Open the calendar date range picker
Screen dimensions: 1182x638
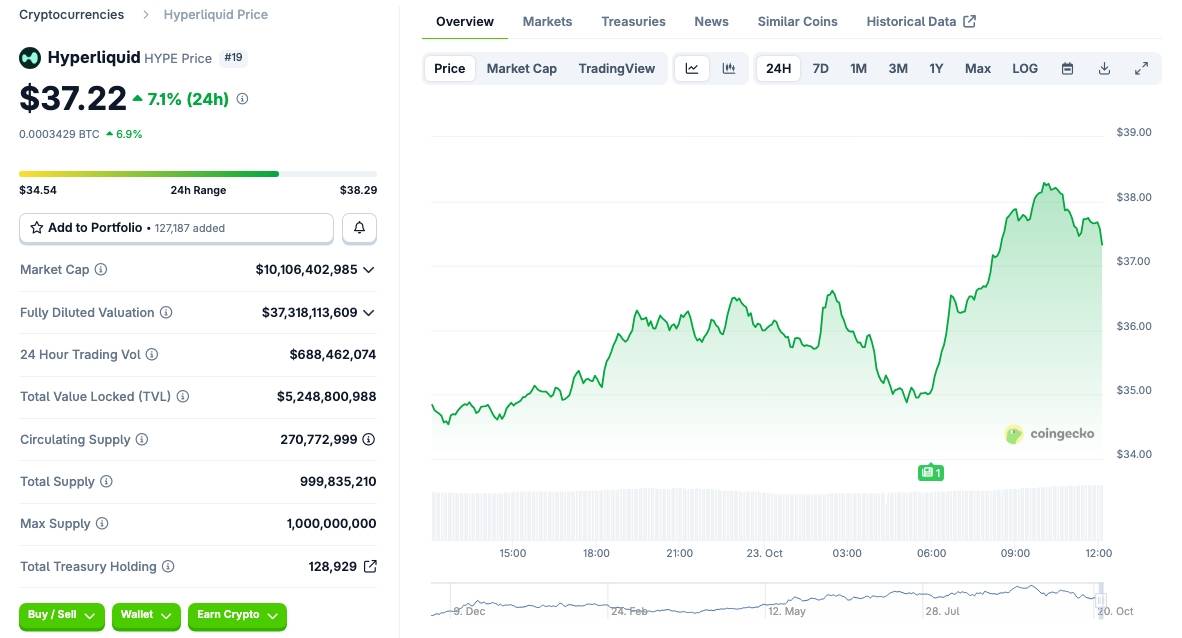pos(1067,68)
